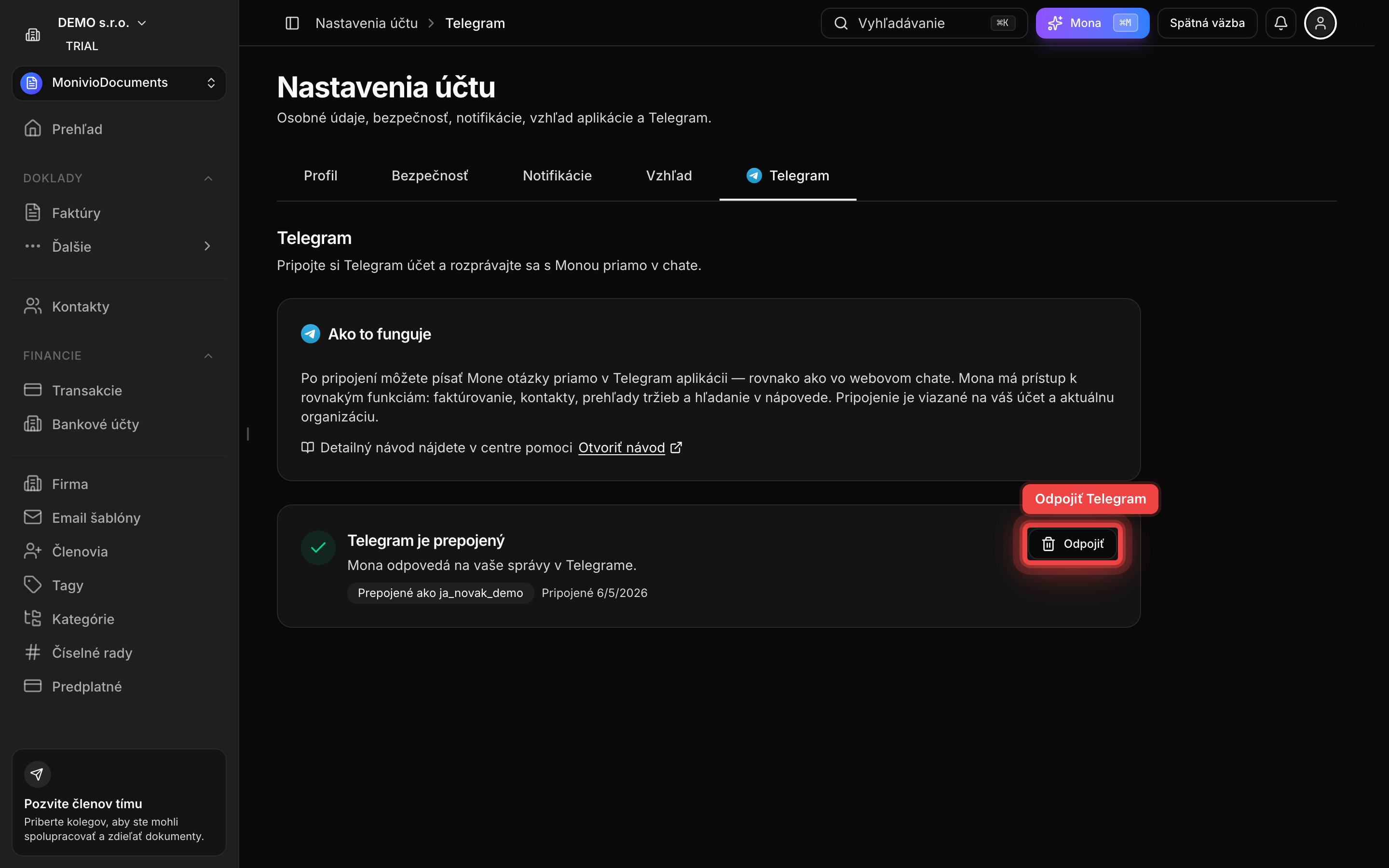Click the 'Pripojené 6/5/2026' text

(594, 593)
